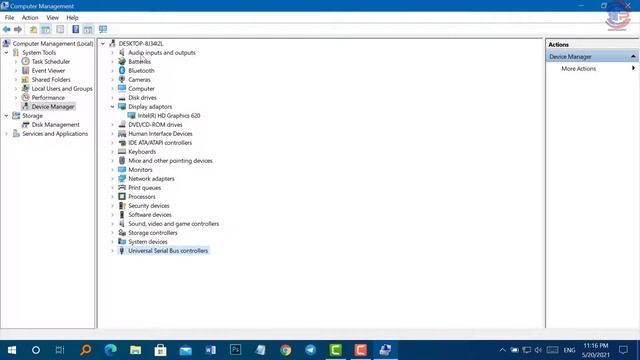Screen dimensions: 640x360
Task: Click the Show/Hide Console Tree toolbar icon
Action: [x=46, y=29]
